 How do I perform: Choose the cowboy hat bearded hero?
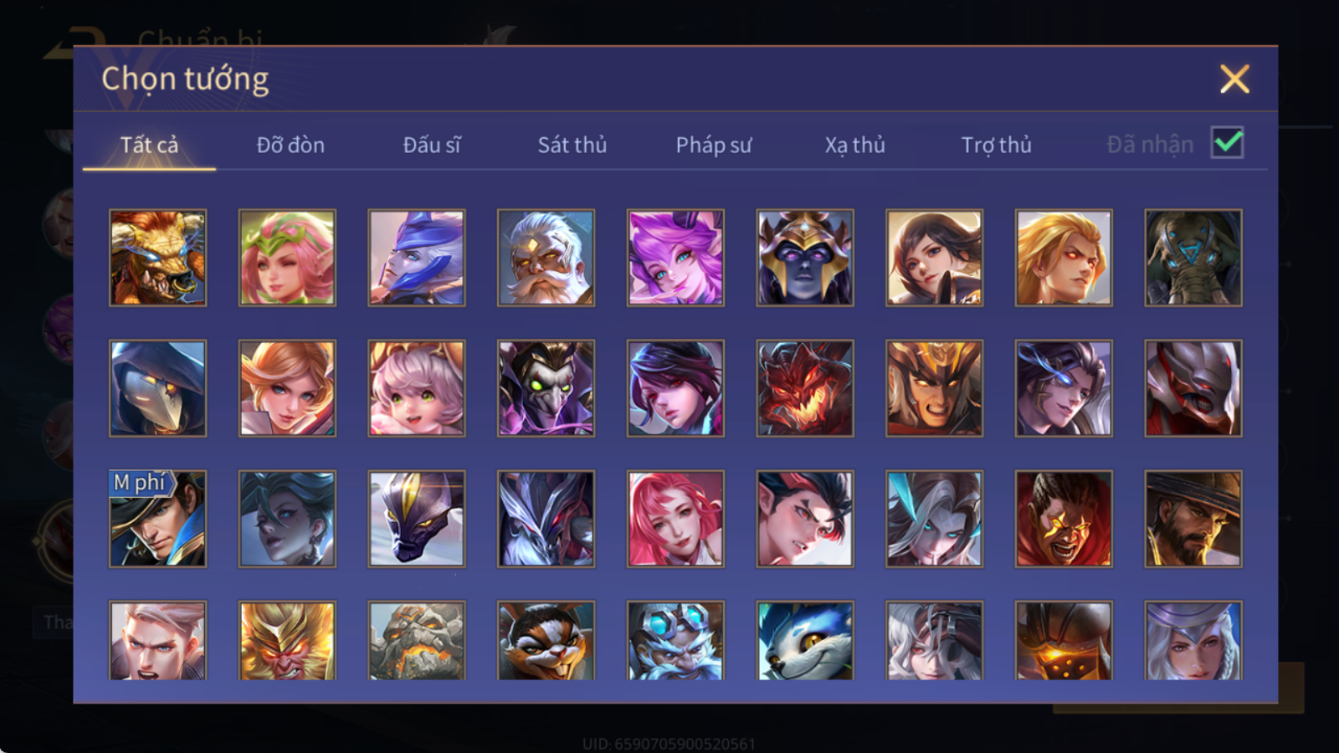(1194, 519)
